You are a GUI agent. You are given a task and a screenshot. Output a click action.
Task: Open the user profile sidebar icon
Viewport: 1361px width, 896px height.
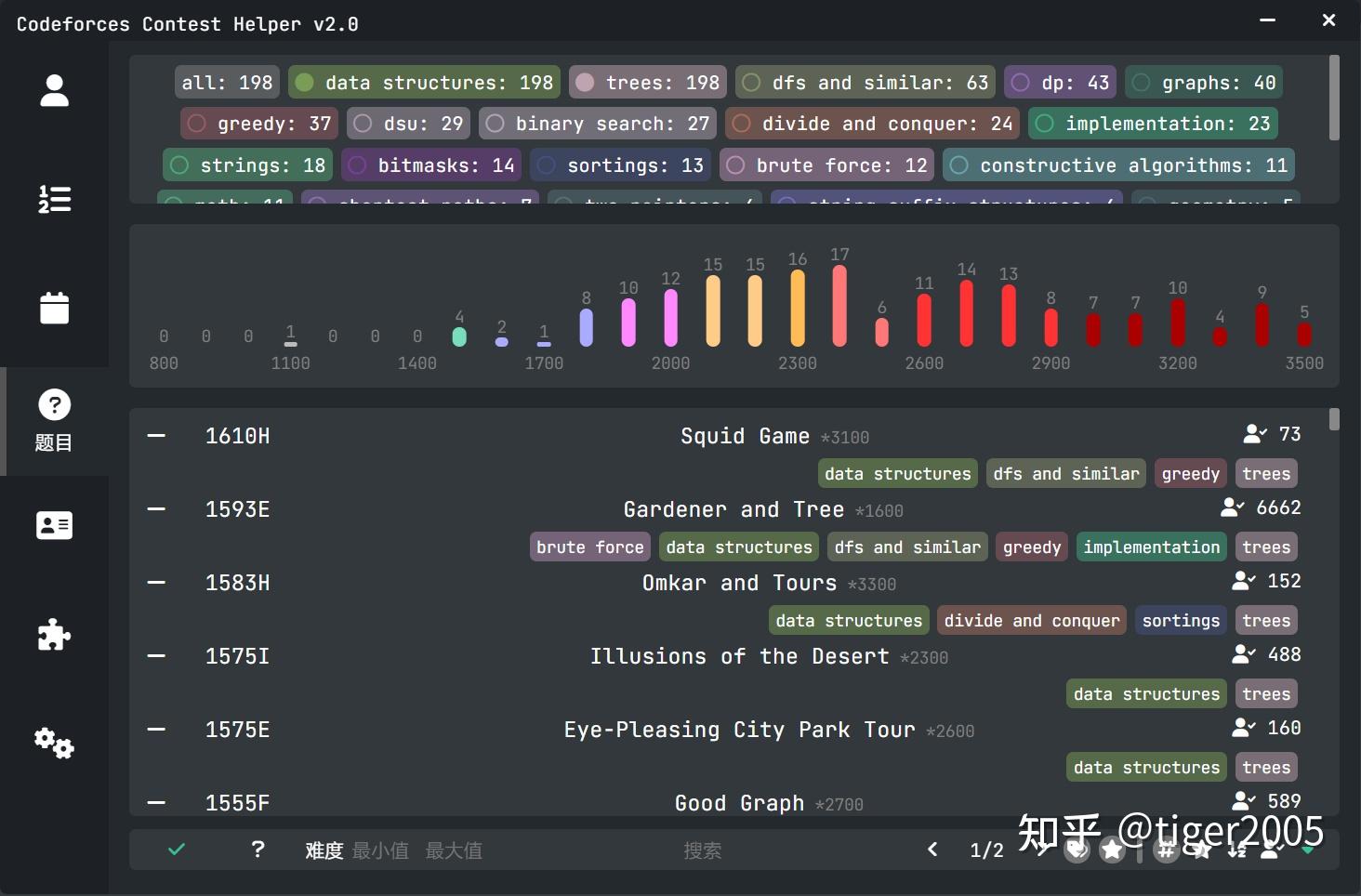54,89
